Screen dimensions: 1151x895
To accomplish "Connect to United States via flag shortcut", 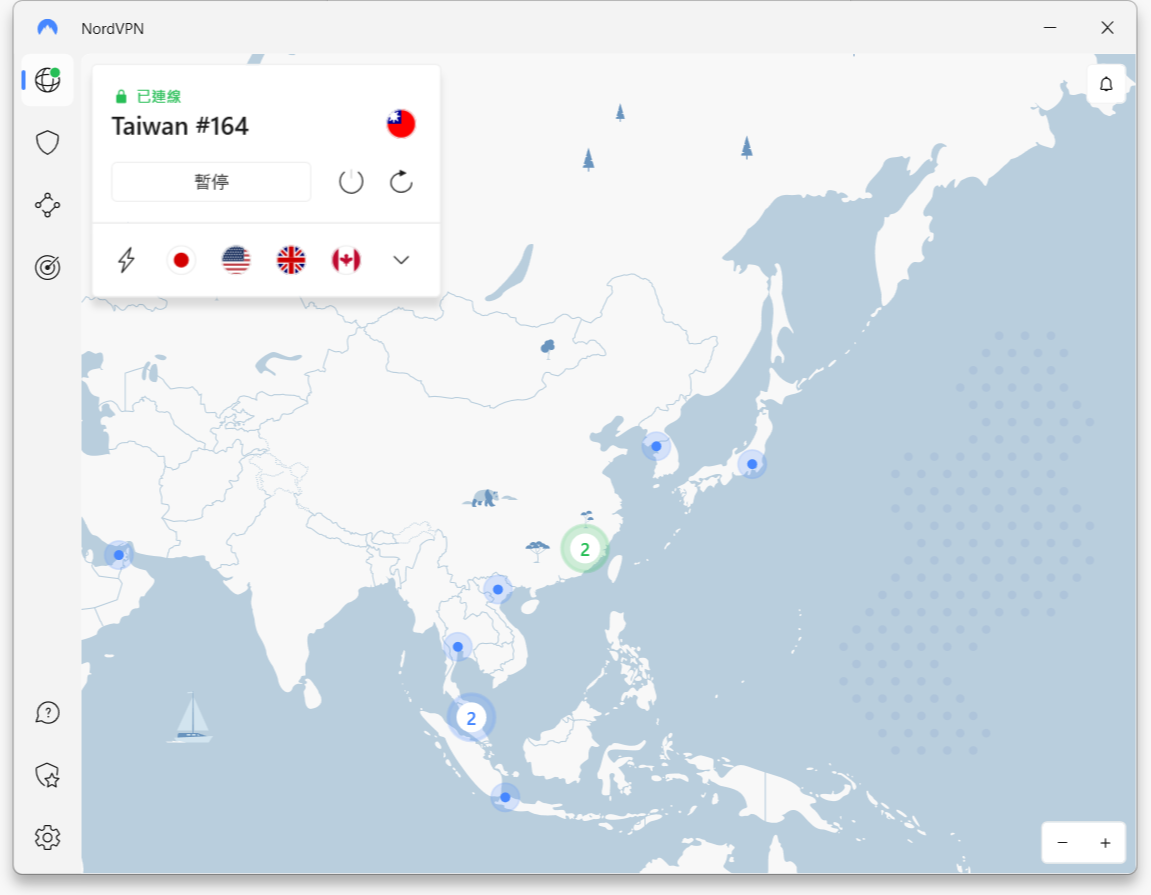I will pyautogui.click(x=236, y=260).
